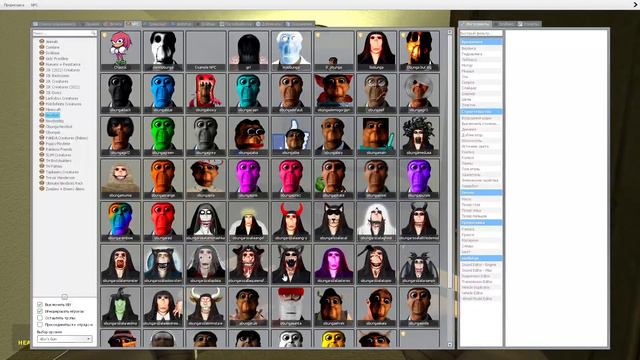Choose the icy white inverted Obunga
Image resolution: width=640 pixels, height=360 pixels.
pos(291,51)
